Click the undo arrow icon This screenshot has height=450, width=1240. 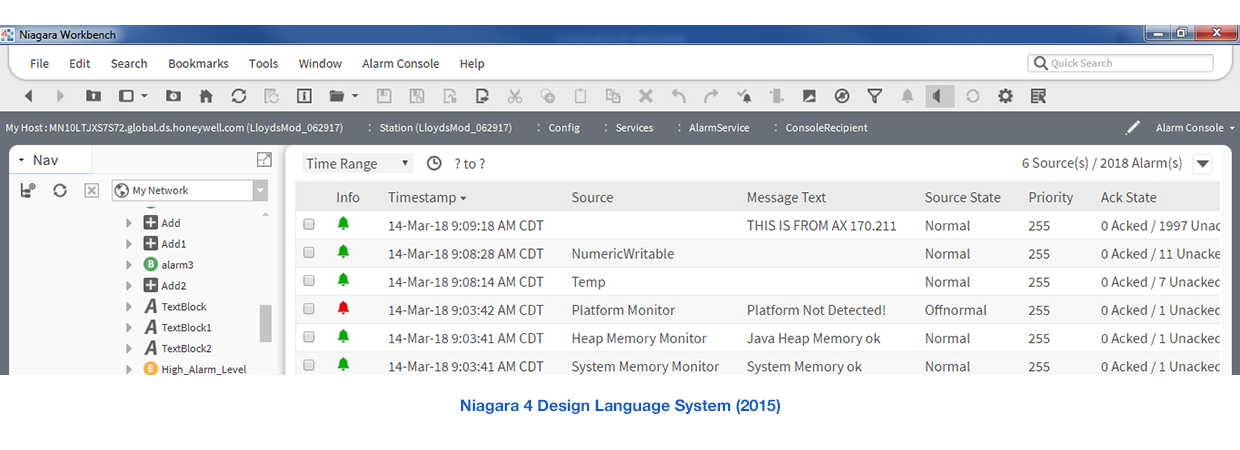(678, 96)
